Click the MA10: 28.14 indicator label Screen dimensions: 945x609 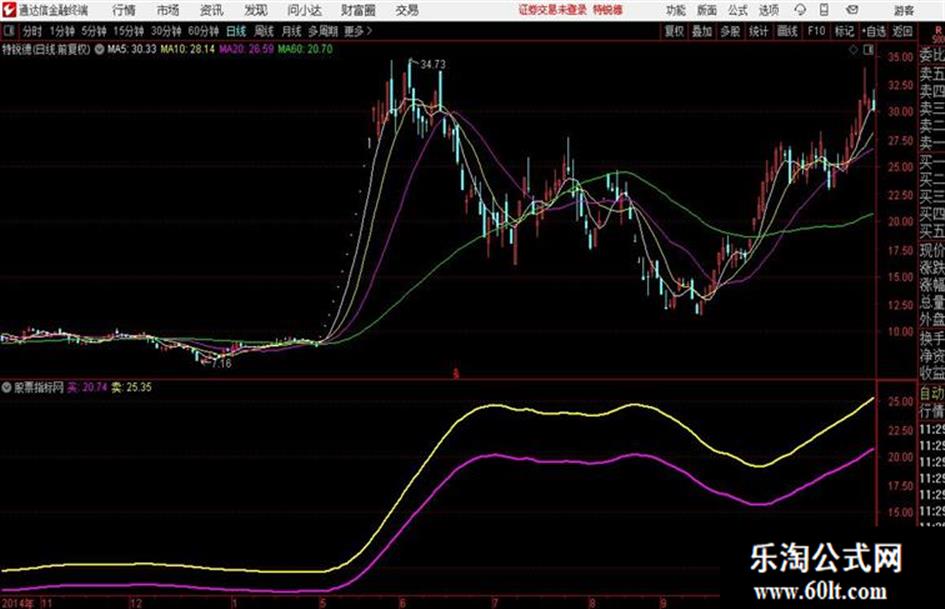point(187,49)
